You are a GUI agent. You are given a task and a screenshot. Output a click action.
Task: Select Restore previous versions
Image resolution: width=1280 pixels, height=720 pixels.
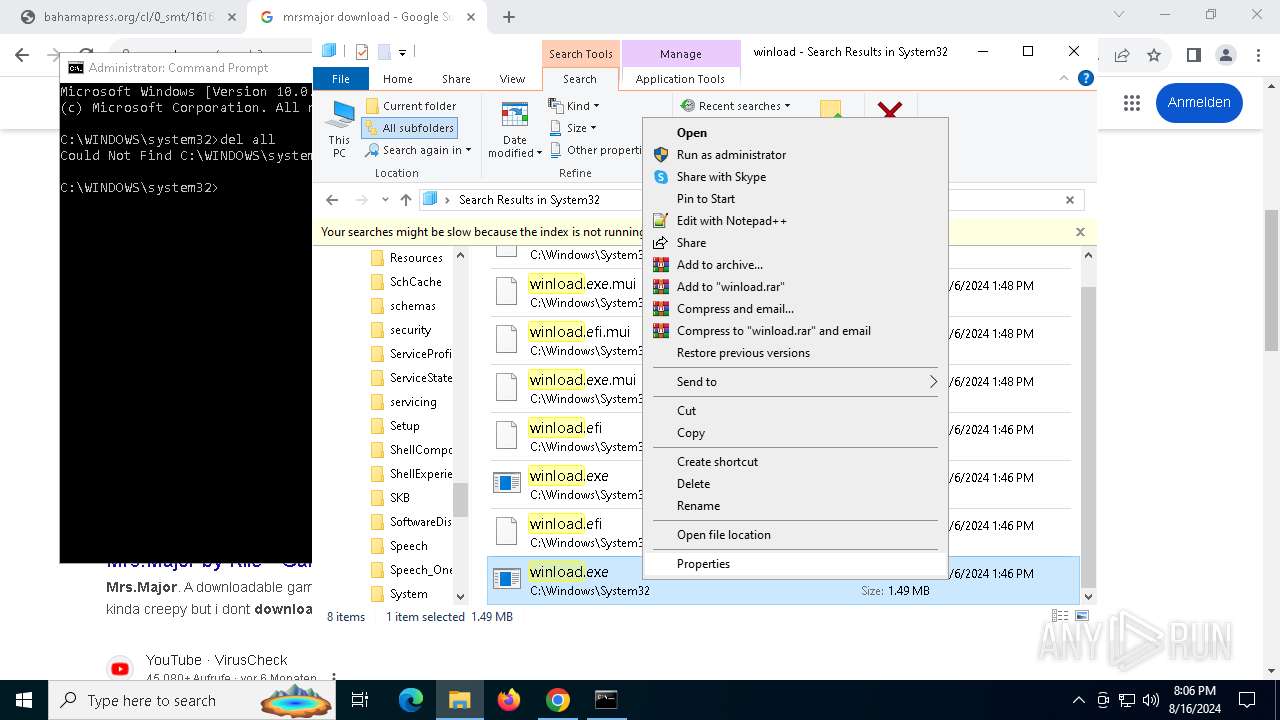click(743, 353)
